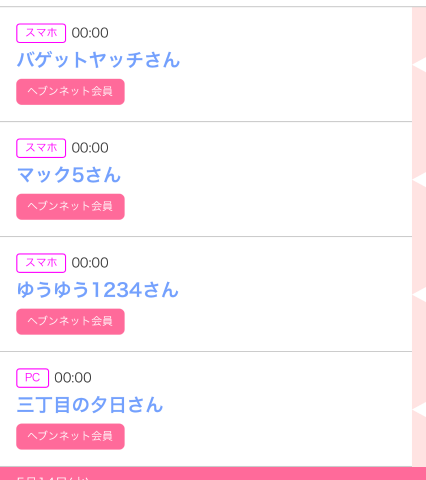Open the マック5さん profile link
Screen dimensions: 426x480
[x=69, y=175]
